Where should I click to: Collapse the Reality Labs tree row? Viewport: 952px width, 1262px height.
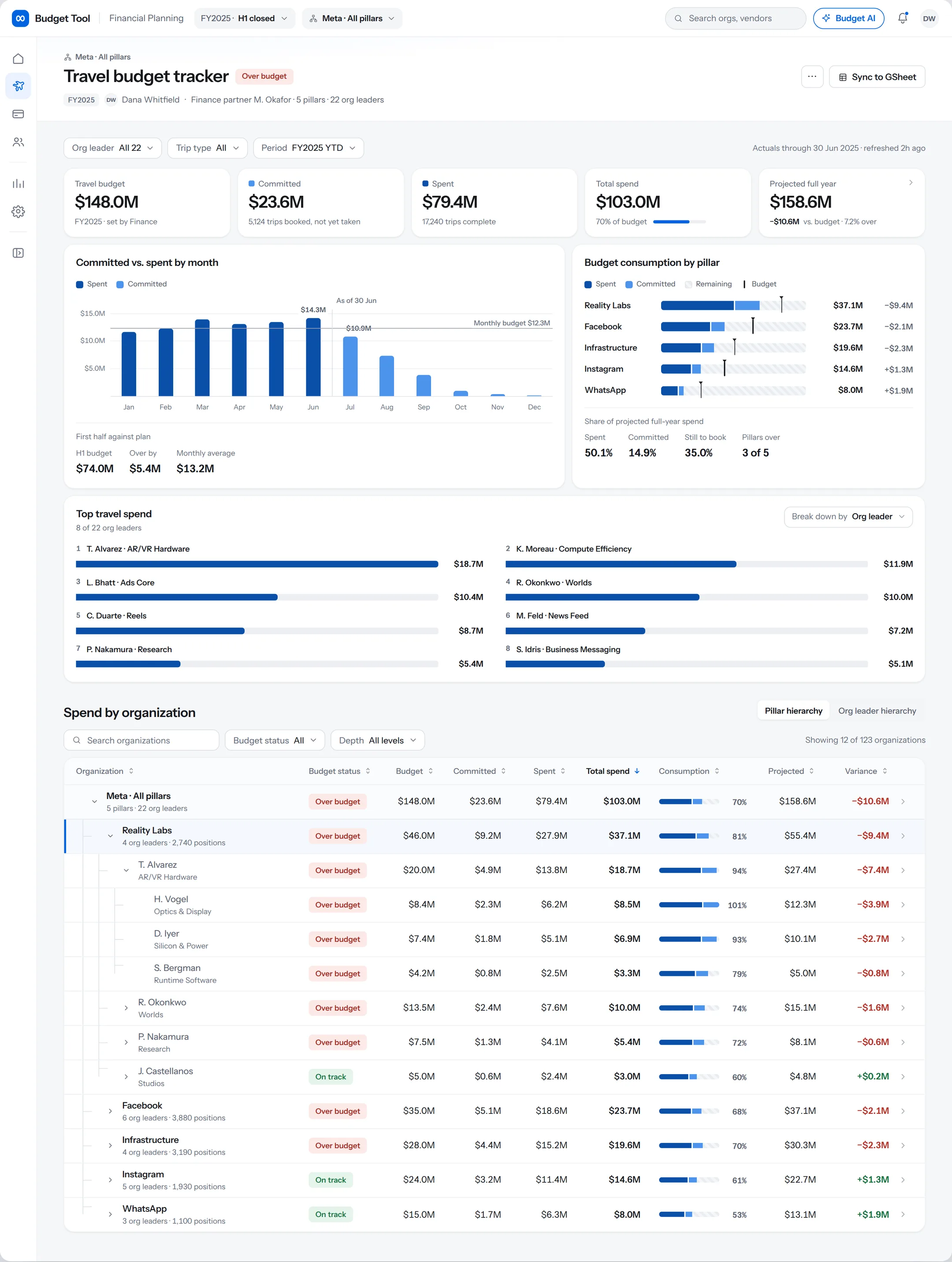click(110, 836)
